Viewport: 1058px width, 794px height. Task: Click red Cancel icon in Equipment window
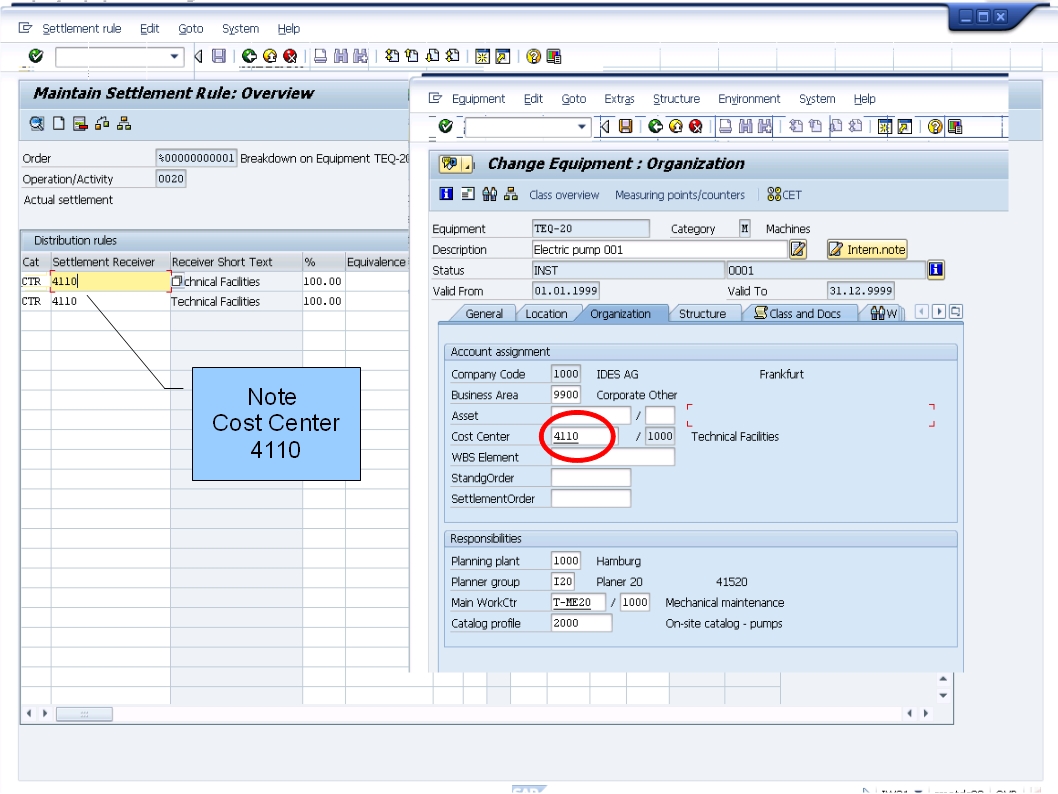point(696,126)
